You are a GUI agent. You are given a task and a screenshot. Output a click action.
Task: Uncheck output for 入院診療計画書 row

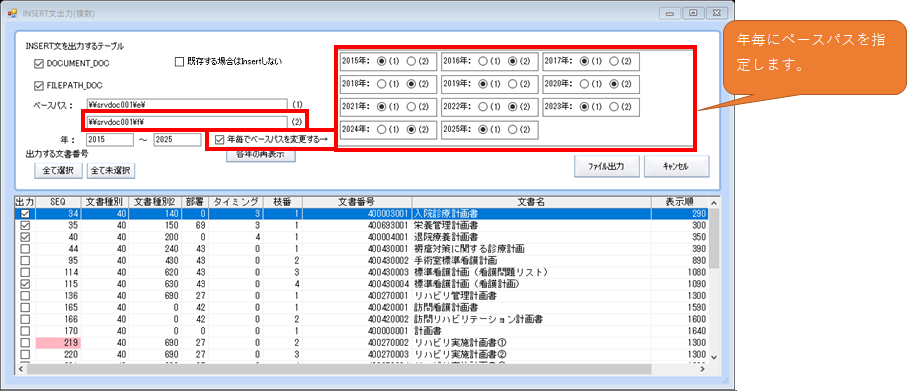coord(24,214)
